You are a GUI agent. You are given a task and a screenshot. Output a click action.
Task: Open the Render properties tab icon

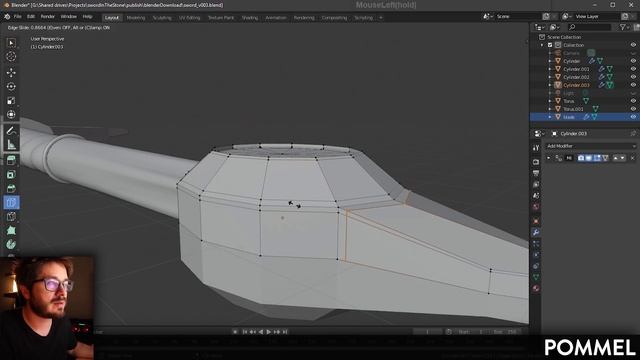pyautogui.click(x=536, y=162)
